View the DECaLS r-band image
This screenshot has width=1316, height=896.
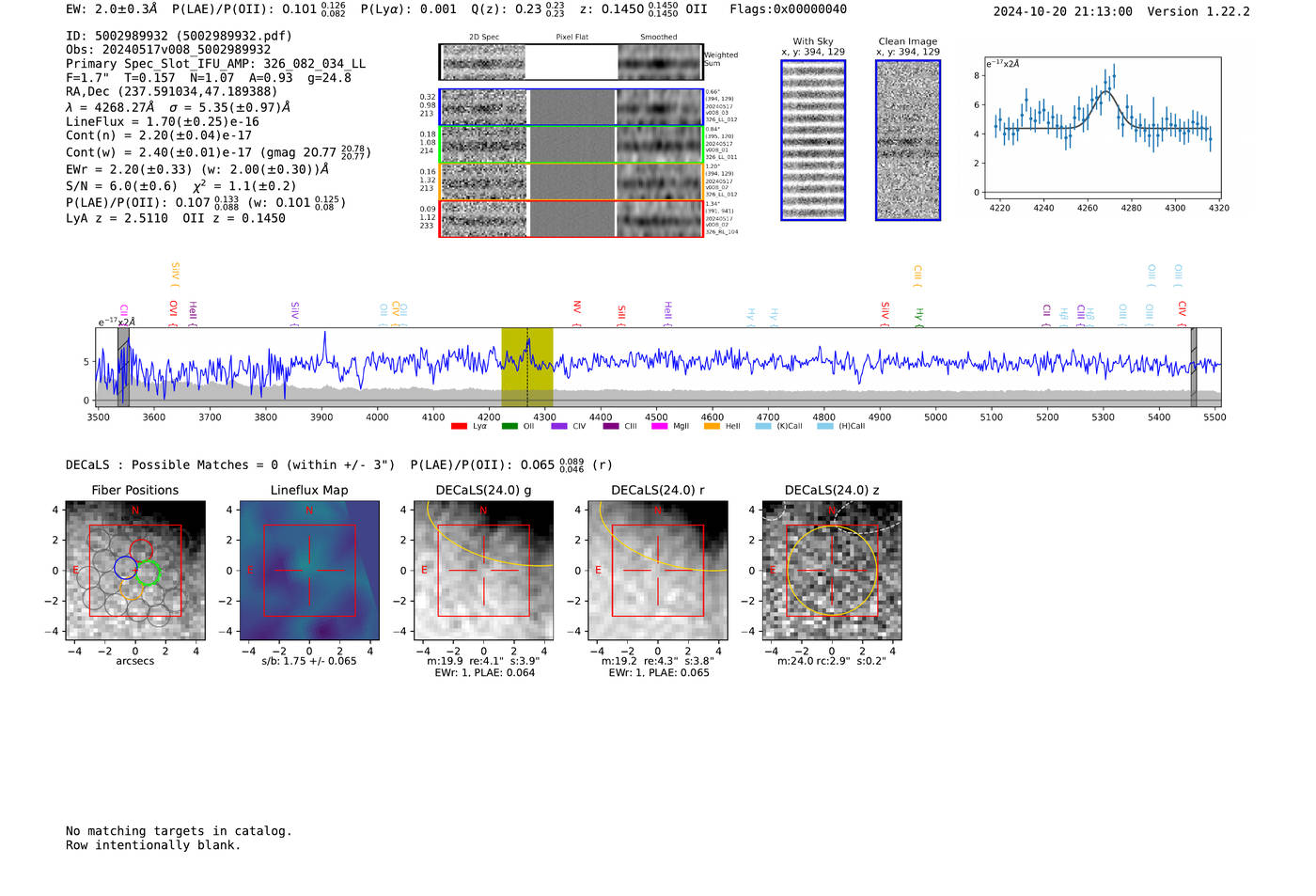(658, 571)
